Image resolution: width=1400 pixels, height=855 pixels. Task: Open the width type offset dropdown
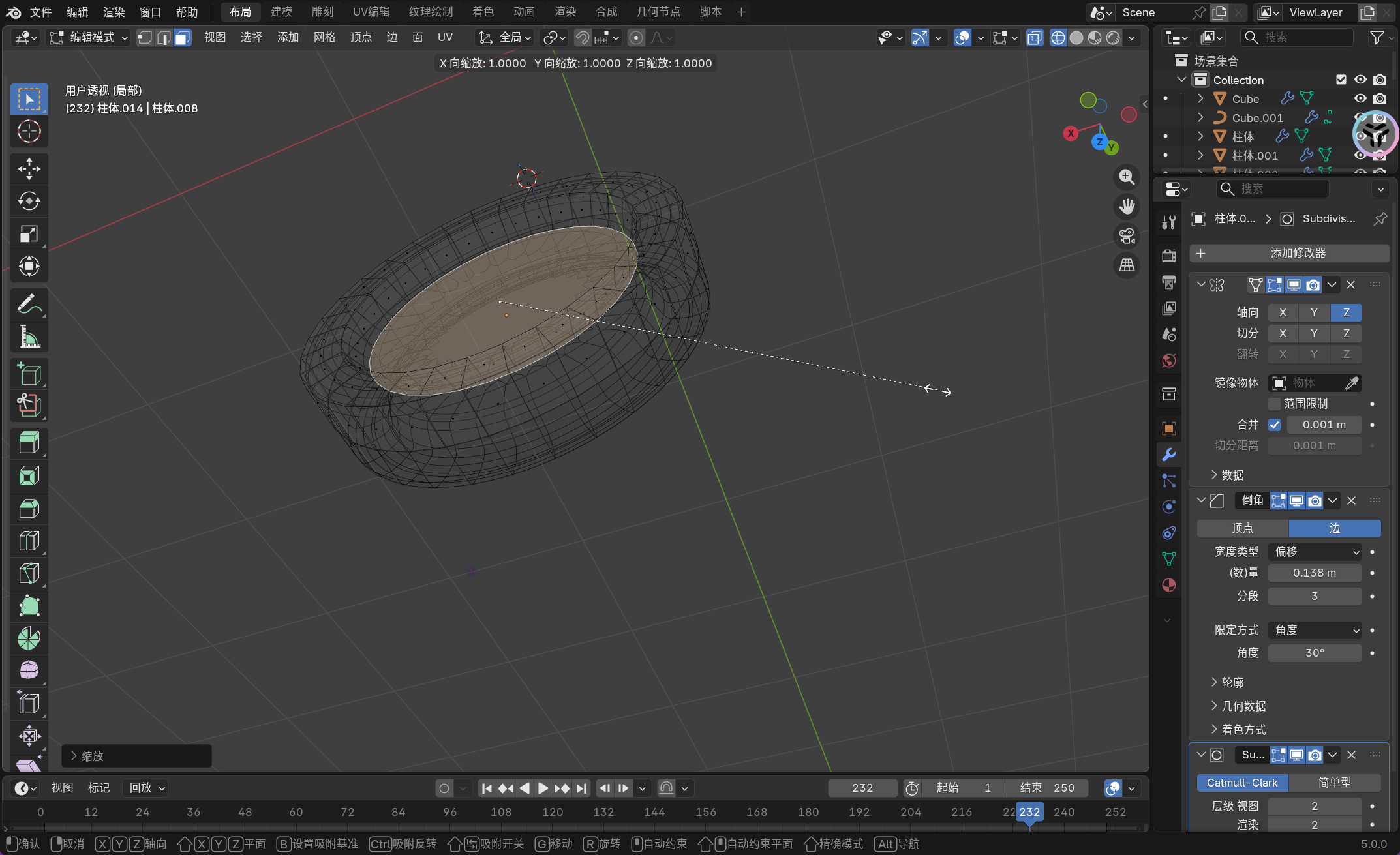pyautogui.click(x=1315, y=552)
